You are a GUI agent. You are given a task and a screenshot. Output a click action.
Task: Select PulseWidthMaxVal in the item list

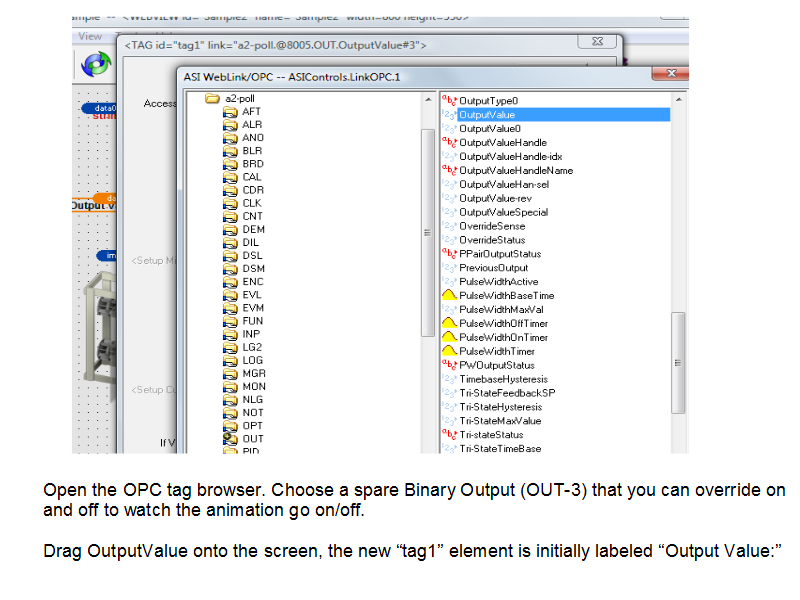click(x=501, y=310)
